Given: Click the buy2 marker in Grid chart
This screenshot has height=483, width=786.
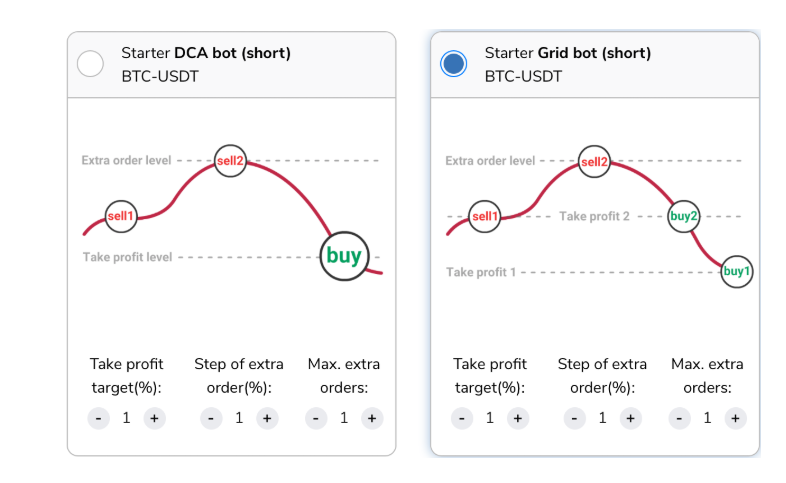Looking at the screenshot, I should click(684, 216).
